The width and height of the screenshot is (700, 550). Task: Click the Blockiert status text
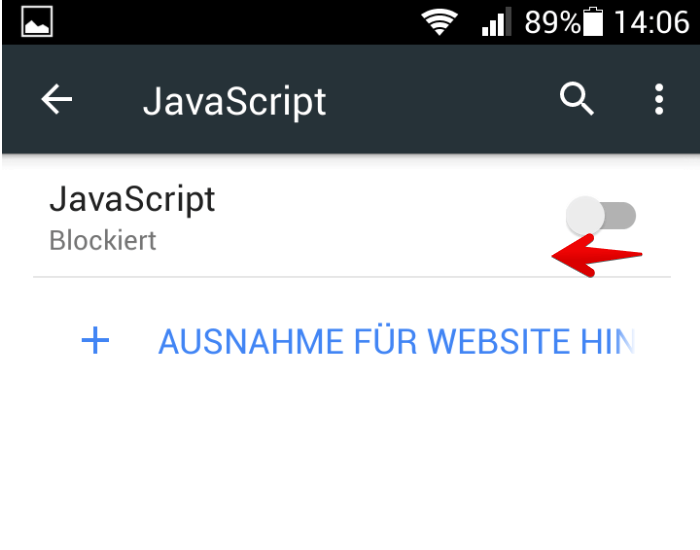(x=103, y=241)
